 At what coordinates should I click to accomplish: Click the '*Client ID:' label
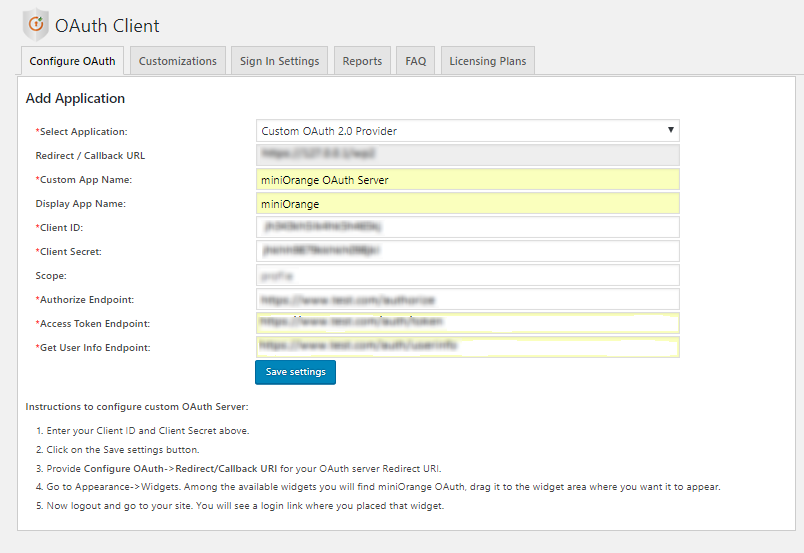point(59,228)
